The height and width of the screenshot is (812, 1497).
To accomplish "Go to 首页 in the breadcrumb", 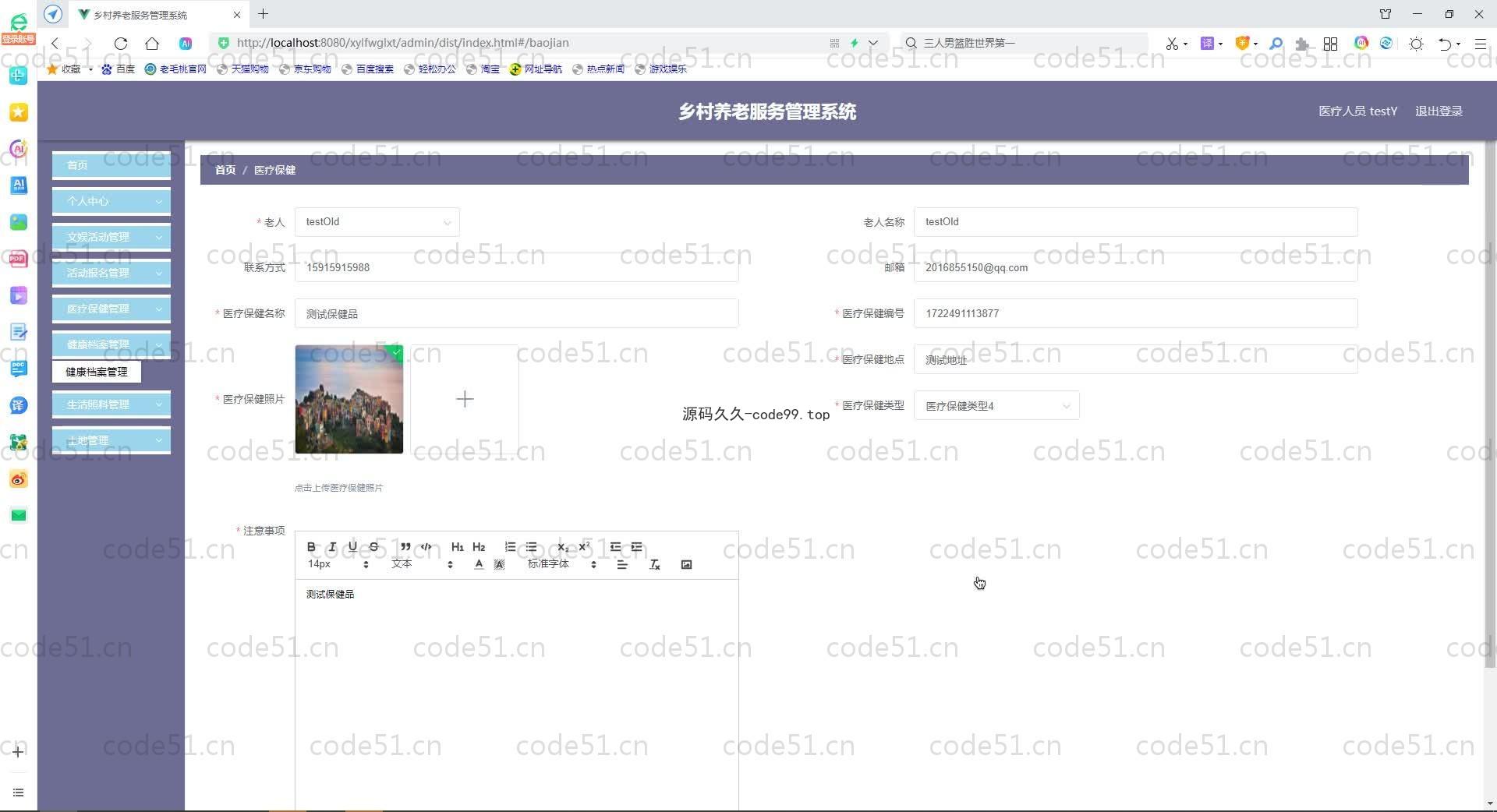I will point(225,170).
